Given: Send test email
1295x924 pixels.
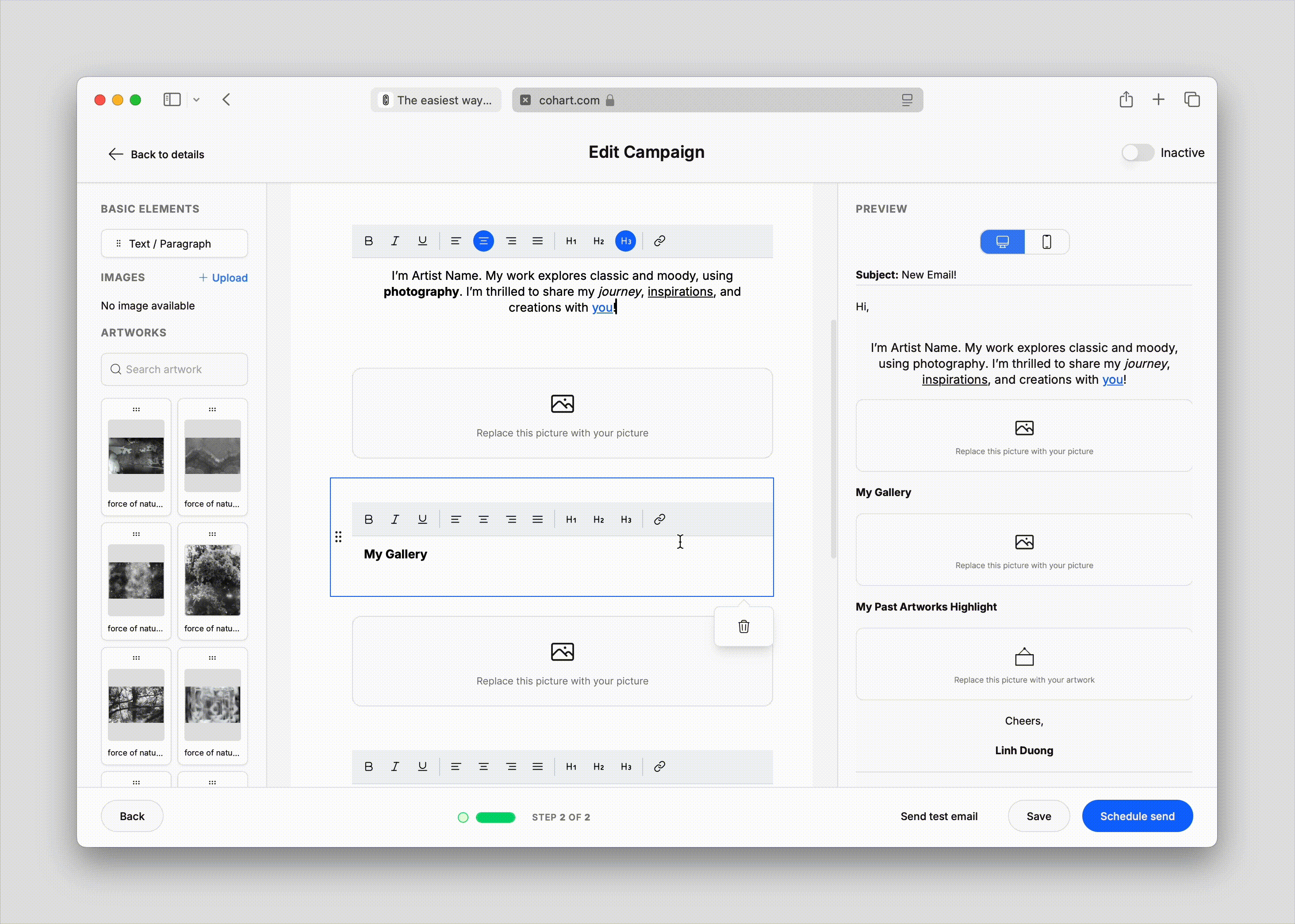Looking at the screenshot, I should click(939, 817).
